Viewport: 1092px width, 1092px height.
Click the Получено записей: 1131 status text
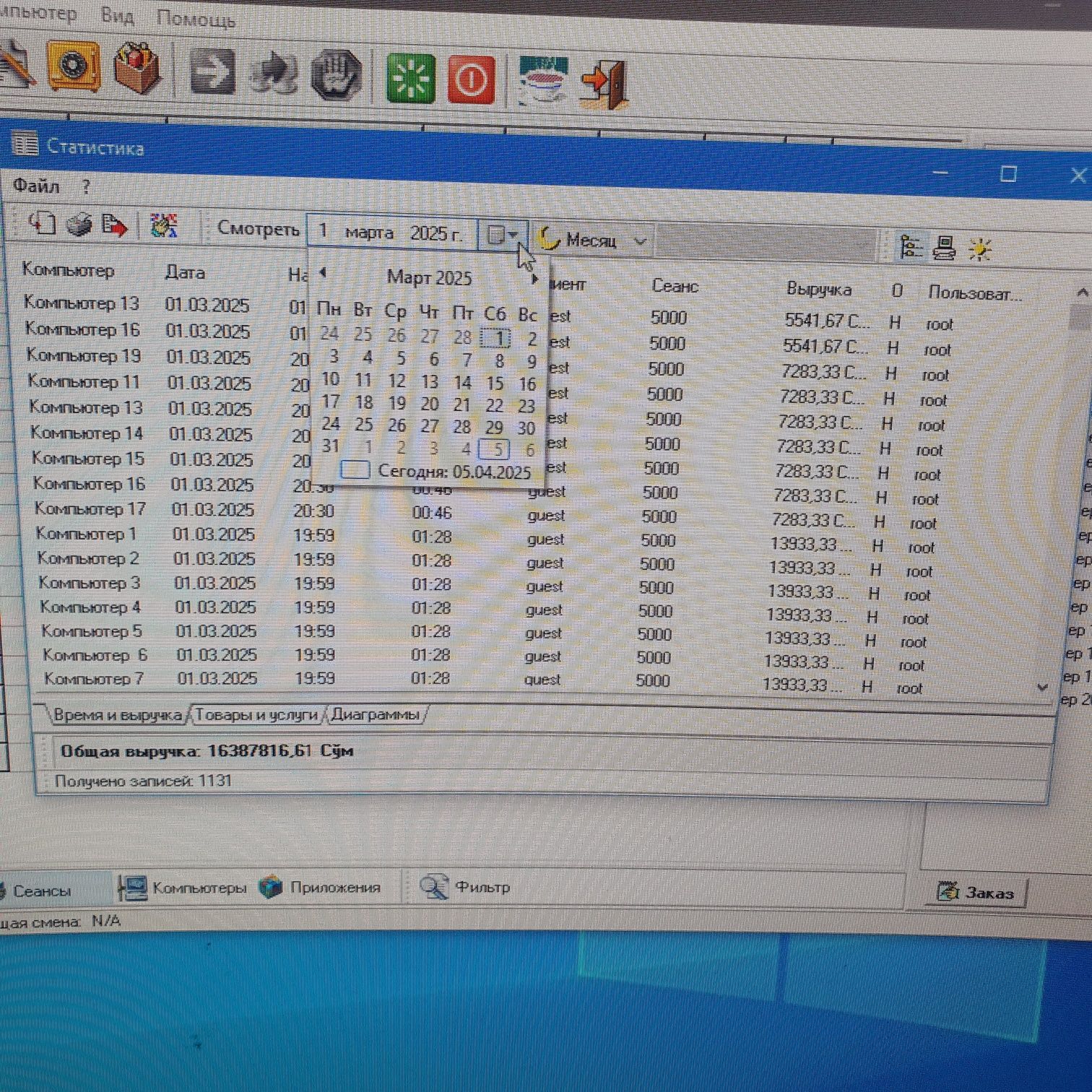143,781
